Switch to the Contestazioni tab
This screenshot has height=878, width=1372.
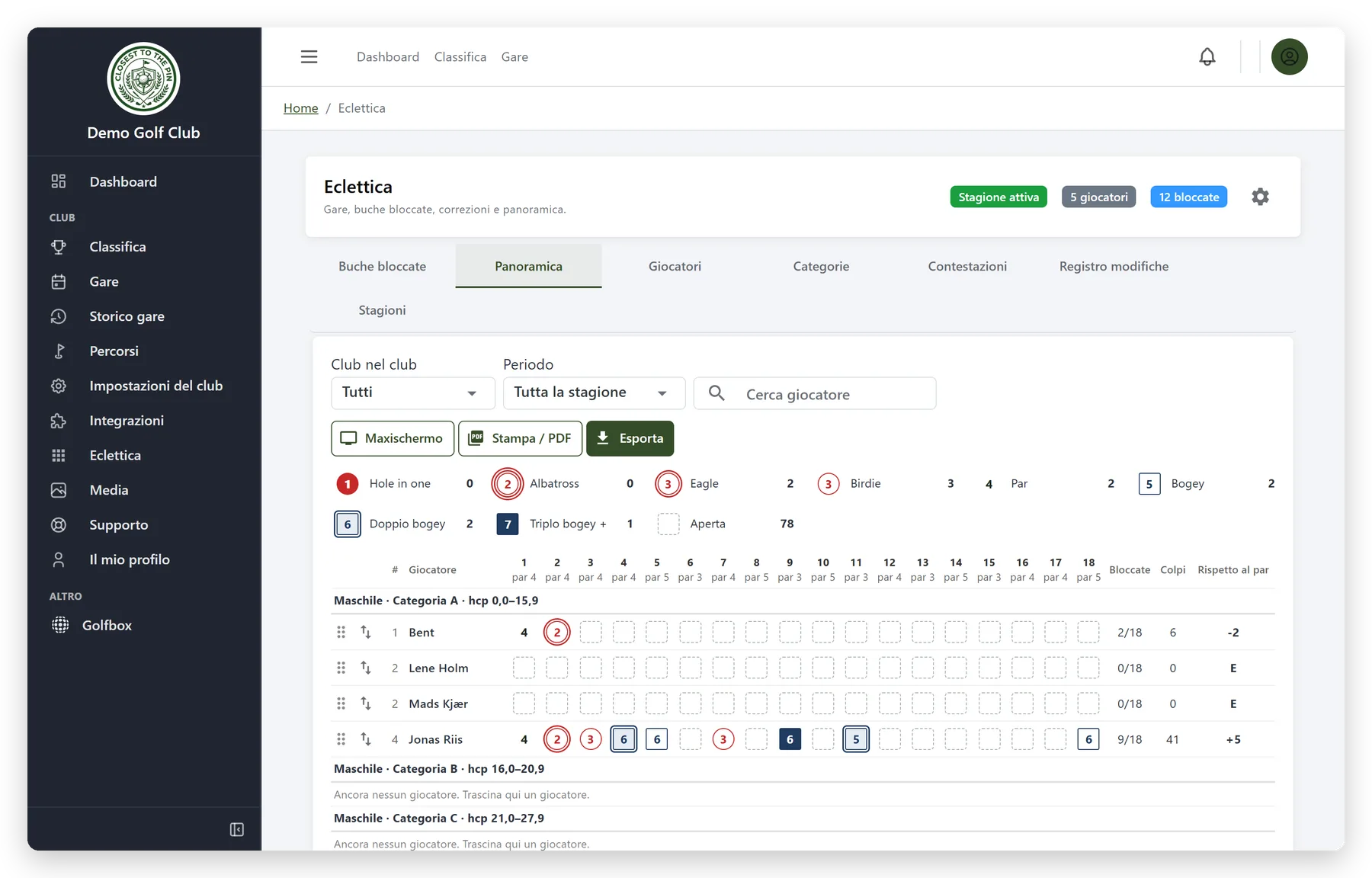click(967, 266)
